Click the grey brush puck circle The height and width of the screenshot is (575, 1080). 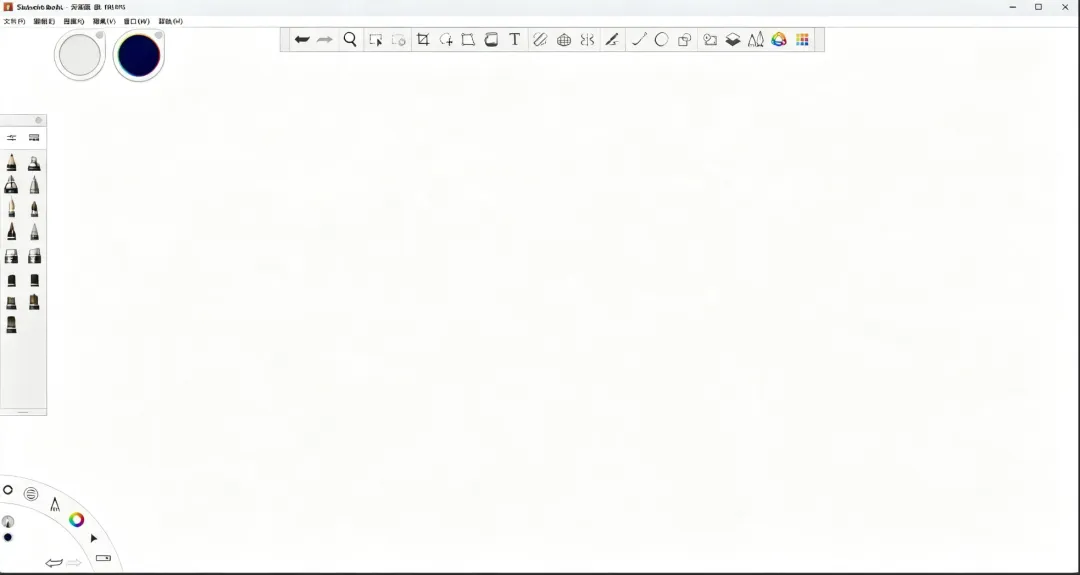pos(80,55)
